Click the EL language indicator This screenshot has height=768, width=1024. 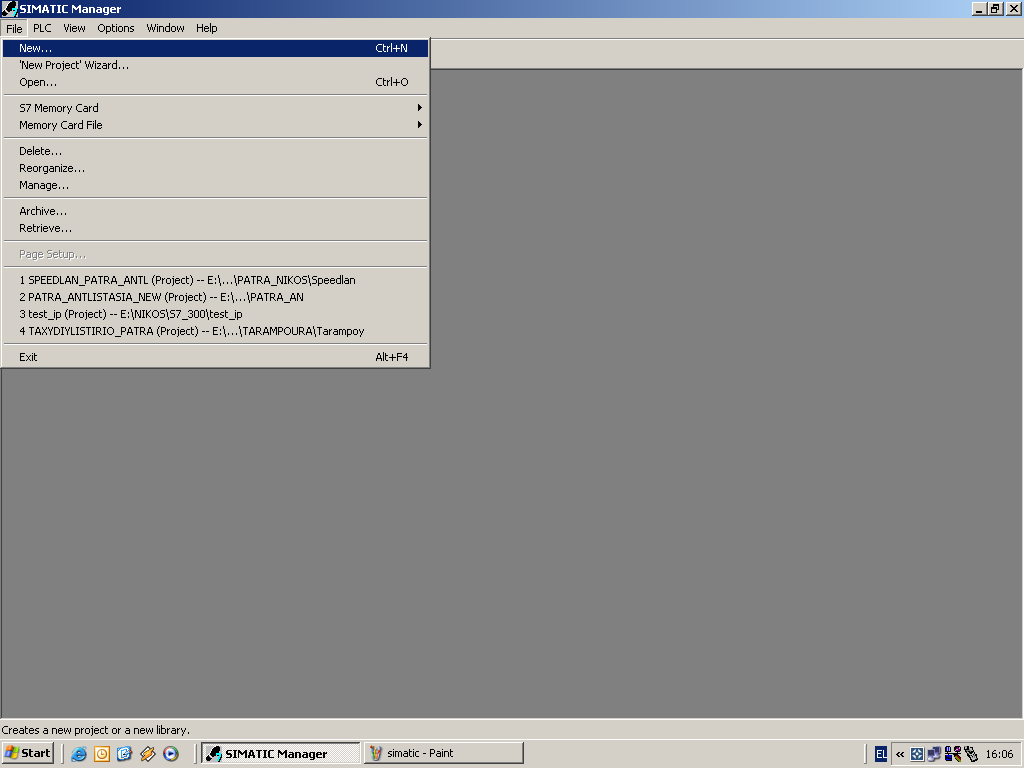tap(881, 754)
